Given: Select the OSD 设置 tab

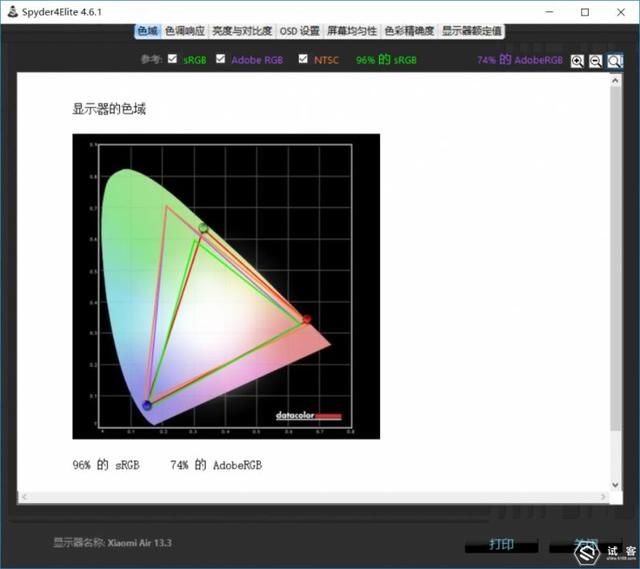Looking at the screenshot, I should point(300,31).
